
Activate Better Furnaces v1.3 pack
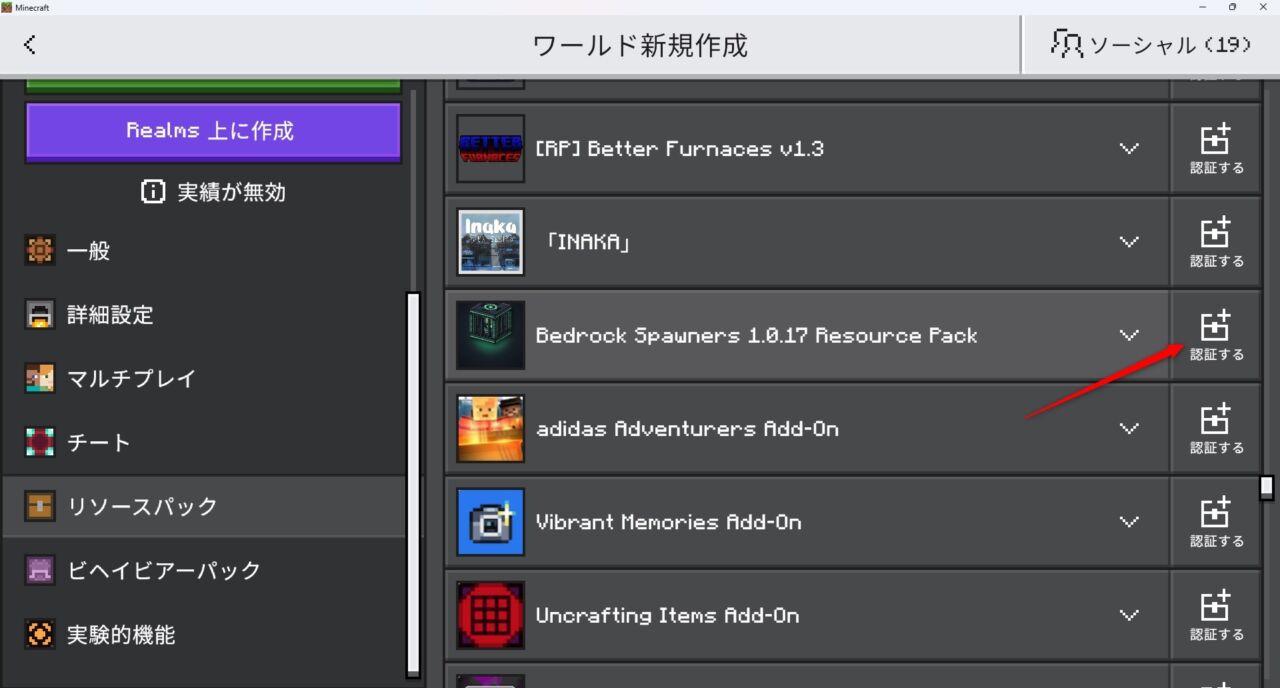tap(1216, 148)
